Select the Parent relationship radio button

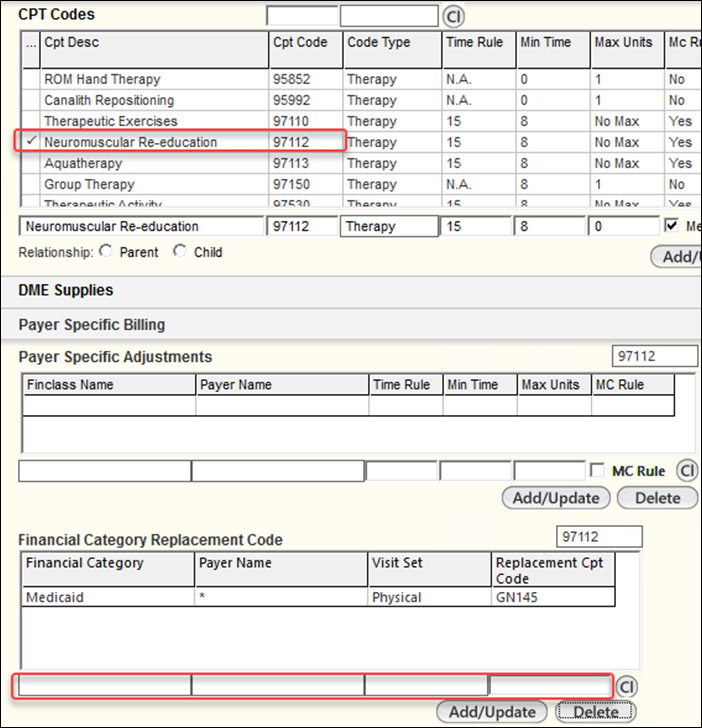coord(106,251)
